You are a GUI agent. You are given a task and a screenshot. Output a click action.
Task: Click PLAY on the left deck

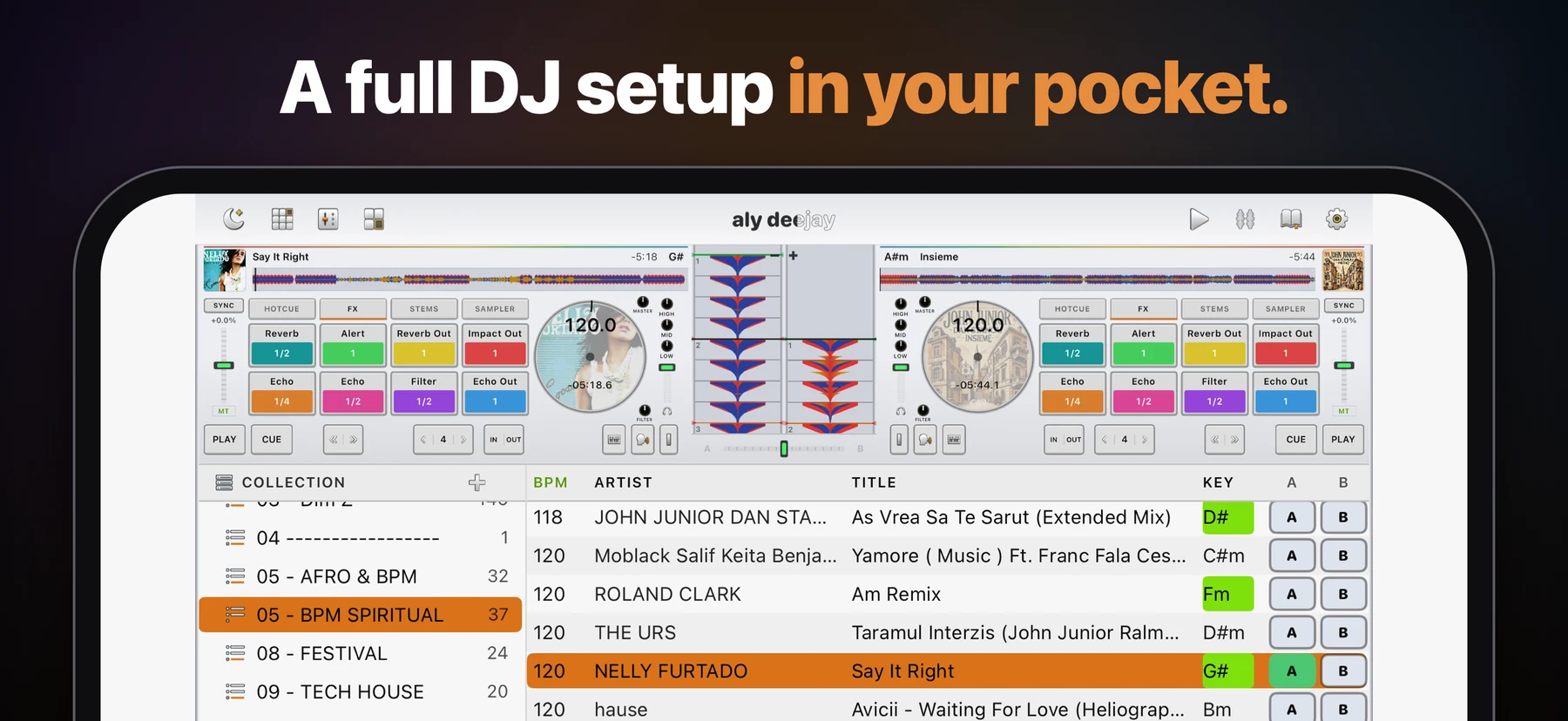point(225,440)
